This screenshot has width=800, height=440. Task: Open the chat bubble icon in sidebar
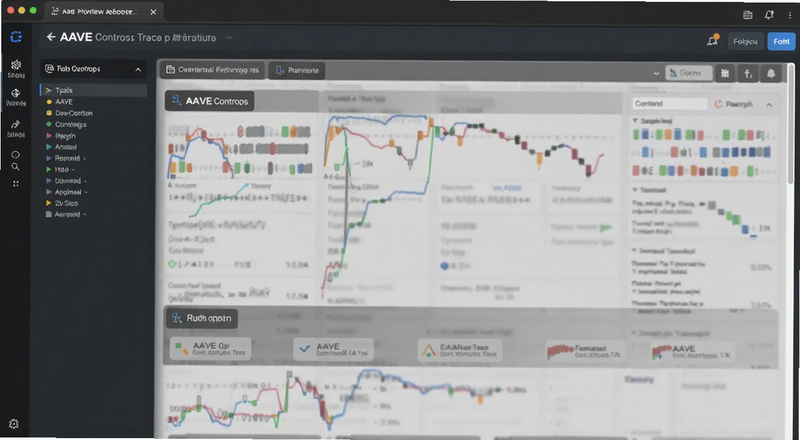tap(16, 155)
